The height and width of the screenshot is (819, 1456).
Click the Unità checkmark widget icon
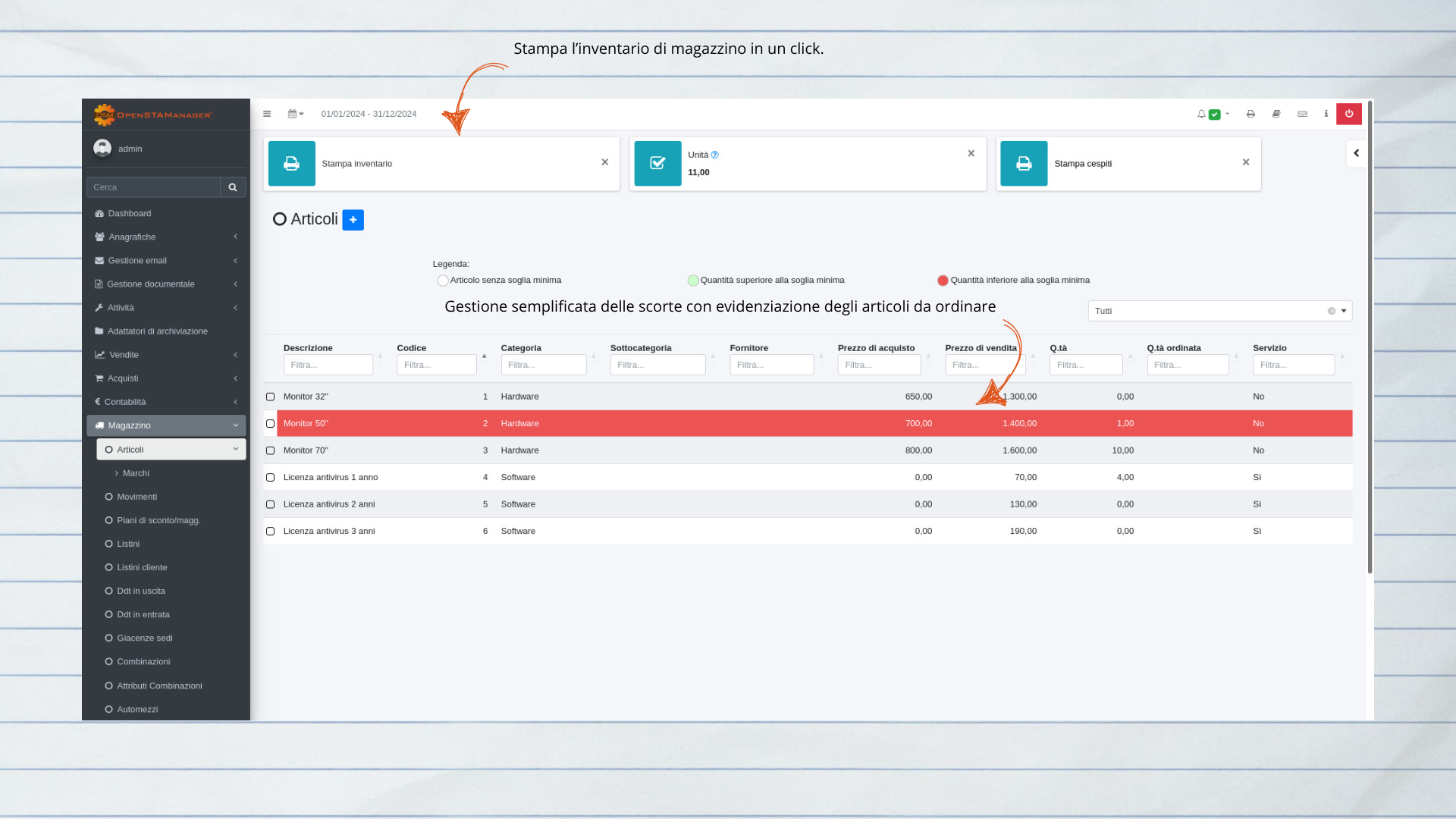pyautogui.click(x=657, y=163)
